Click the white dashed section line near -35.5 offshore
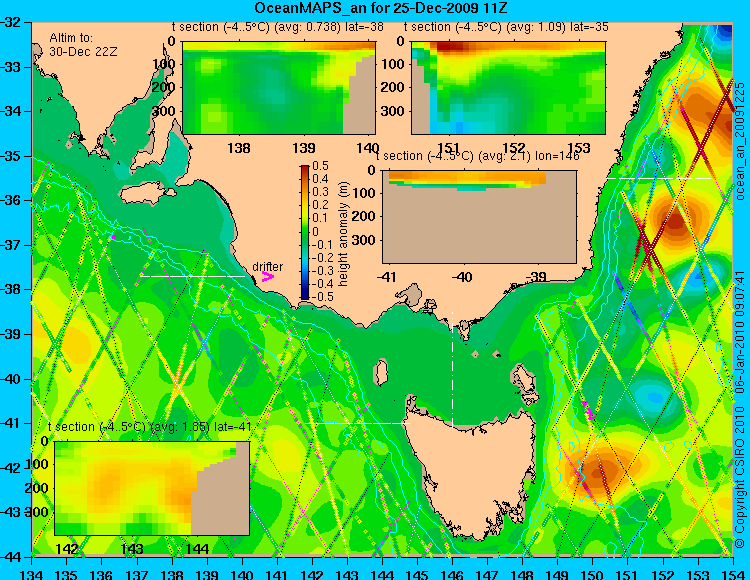The height and width of the screenshot is (580, 750). pos(659,178)
